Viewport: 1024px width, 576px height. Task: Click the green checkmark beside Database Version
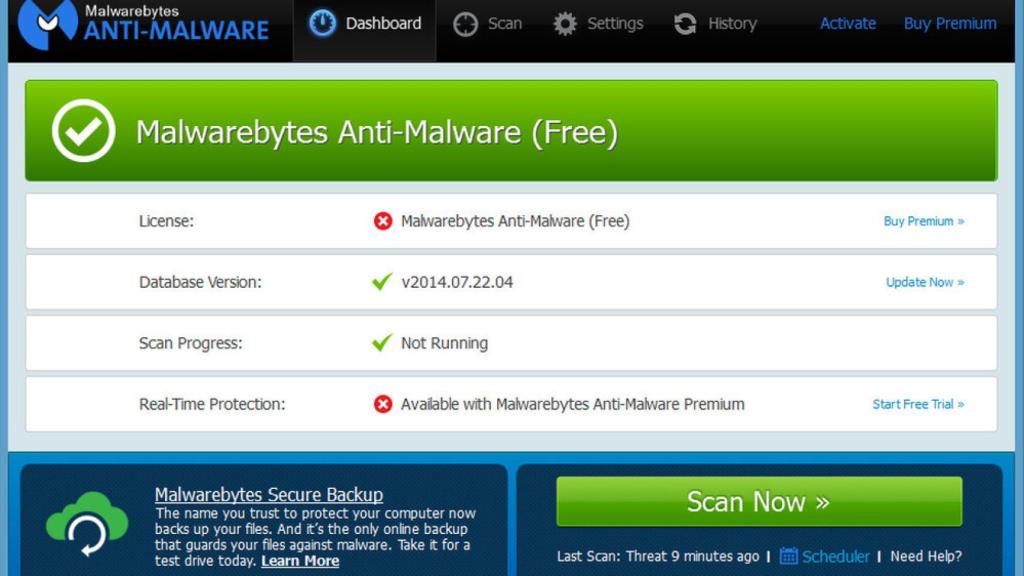point(380,282)
